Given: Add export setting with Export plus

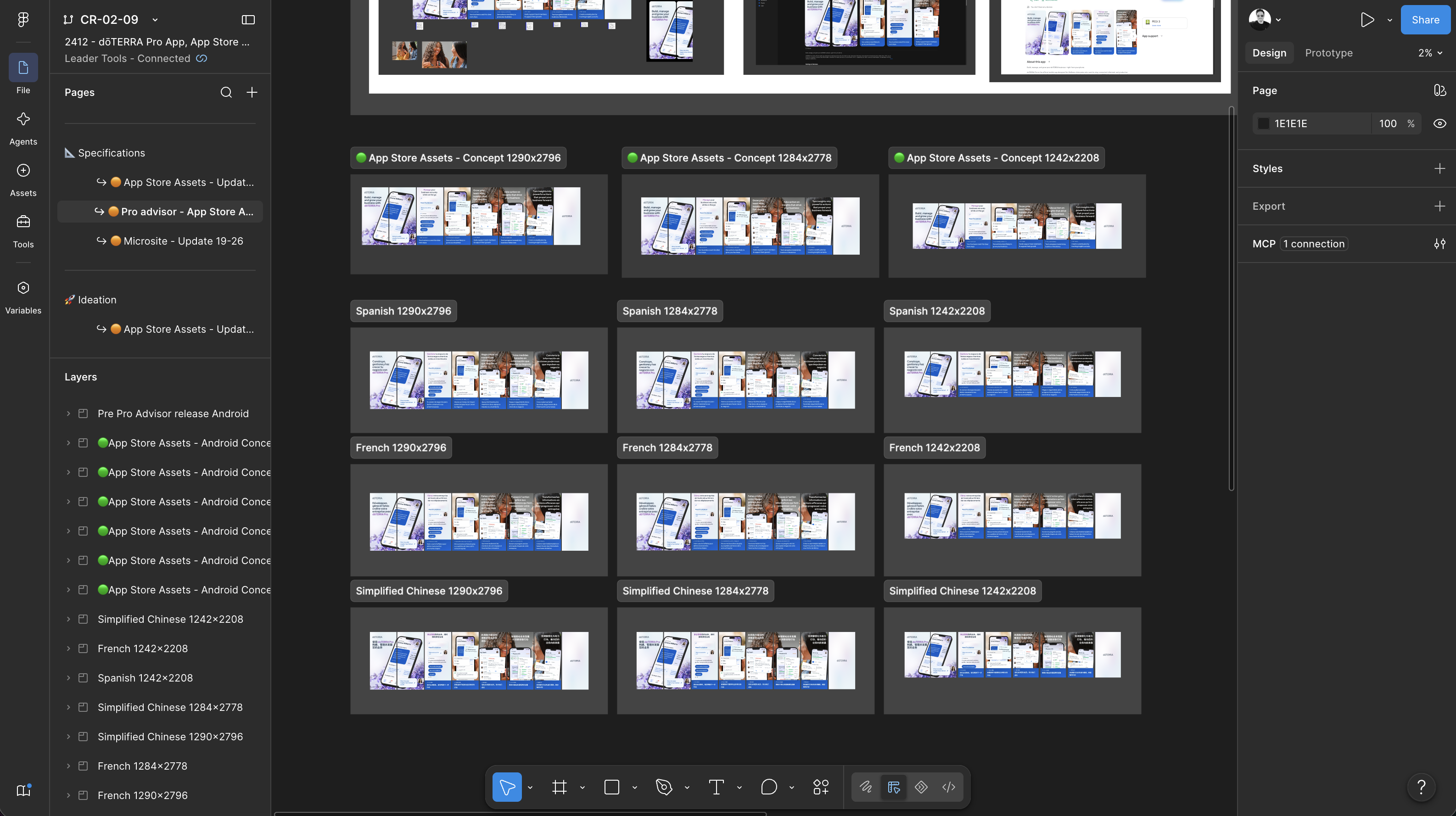Looking at the screenshot, I should [x=1439, y=206].
